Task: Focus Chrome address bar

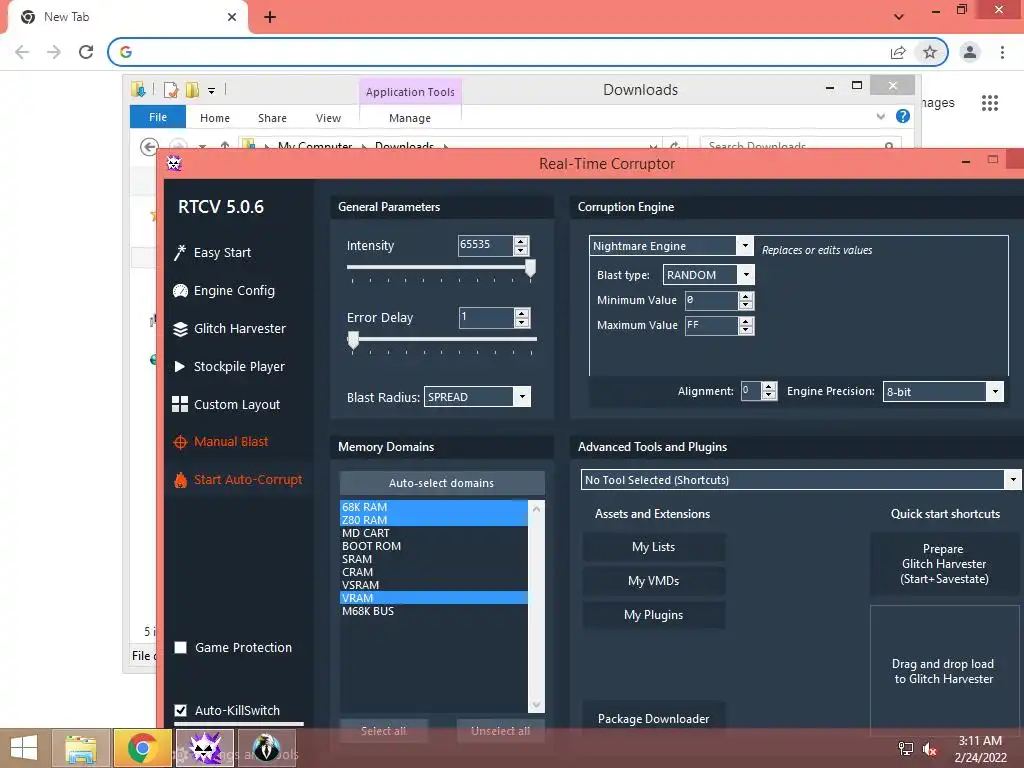Action: click(x=509, y=52)
